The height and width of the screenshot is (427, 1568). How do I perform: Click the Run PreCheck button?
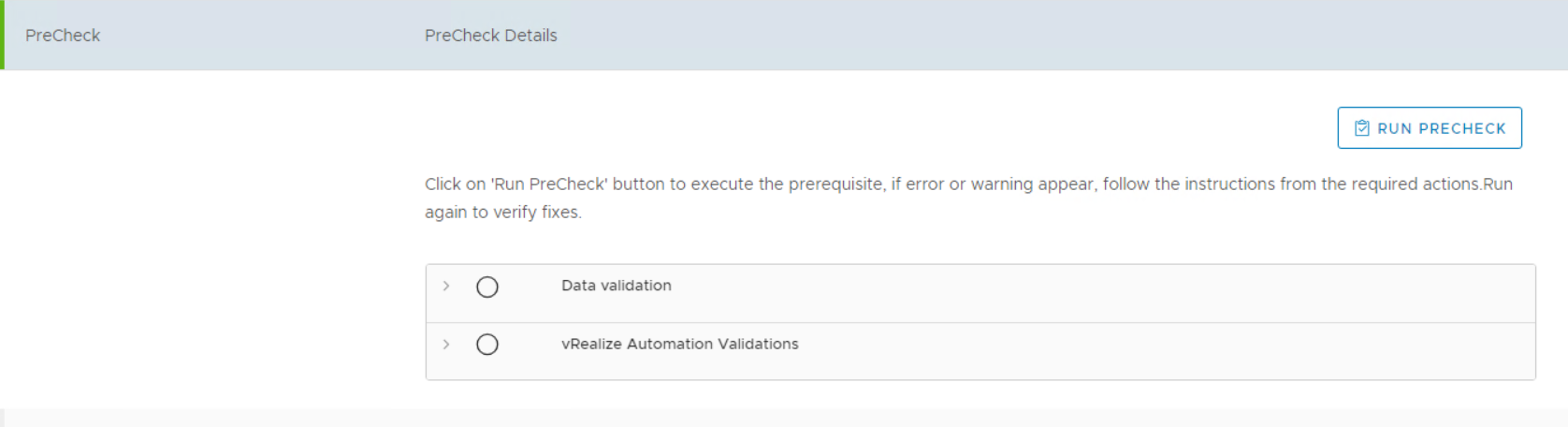1429,128
